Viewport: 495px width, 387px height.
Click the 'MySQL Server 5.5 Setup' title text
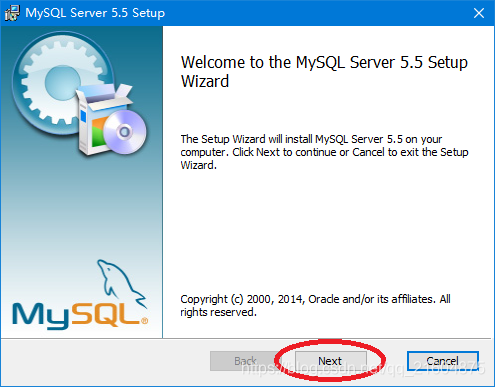(95, 13)
